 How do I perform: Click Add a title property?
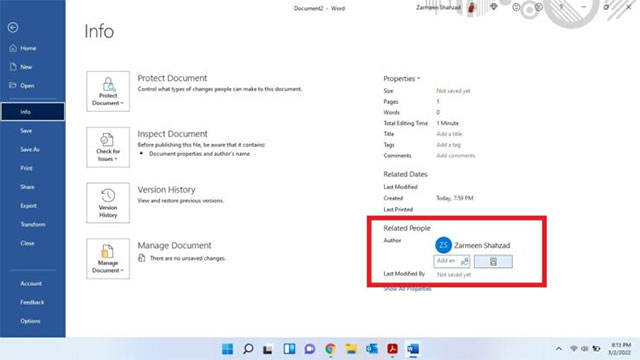[449, 134]
